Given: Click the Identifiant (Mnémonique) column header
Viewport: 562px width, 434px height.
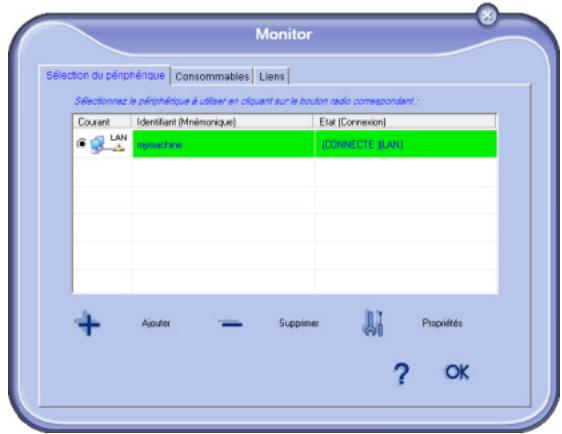Looking at the screenshot, I should point(222,122).
